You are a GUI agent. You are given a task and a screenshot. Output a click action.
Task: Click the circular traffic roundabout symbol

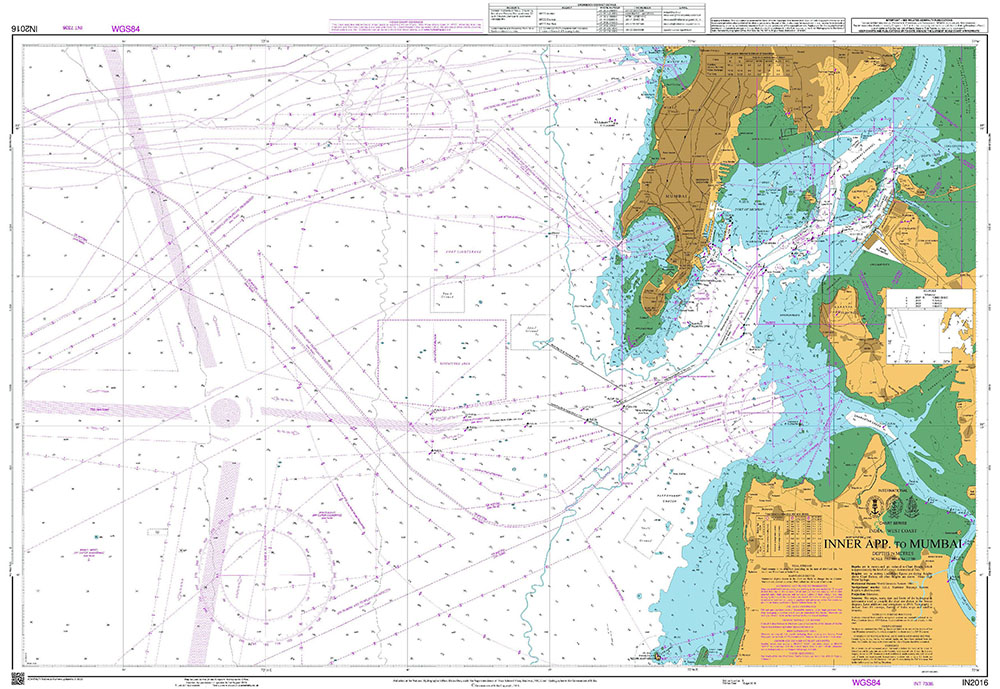coord(226,411)
